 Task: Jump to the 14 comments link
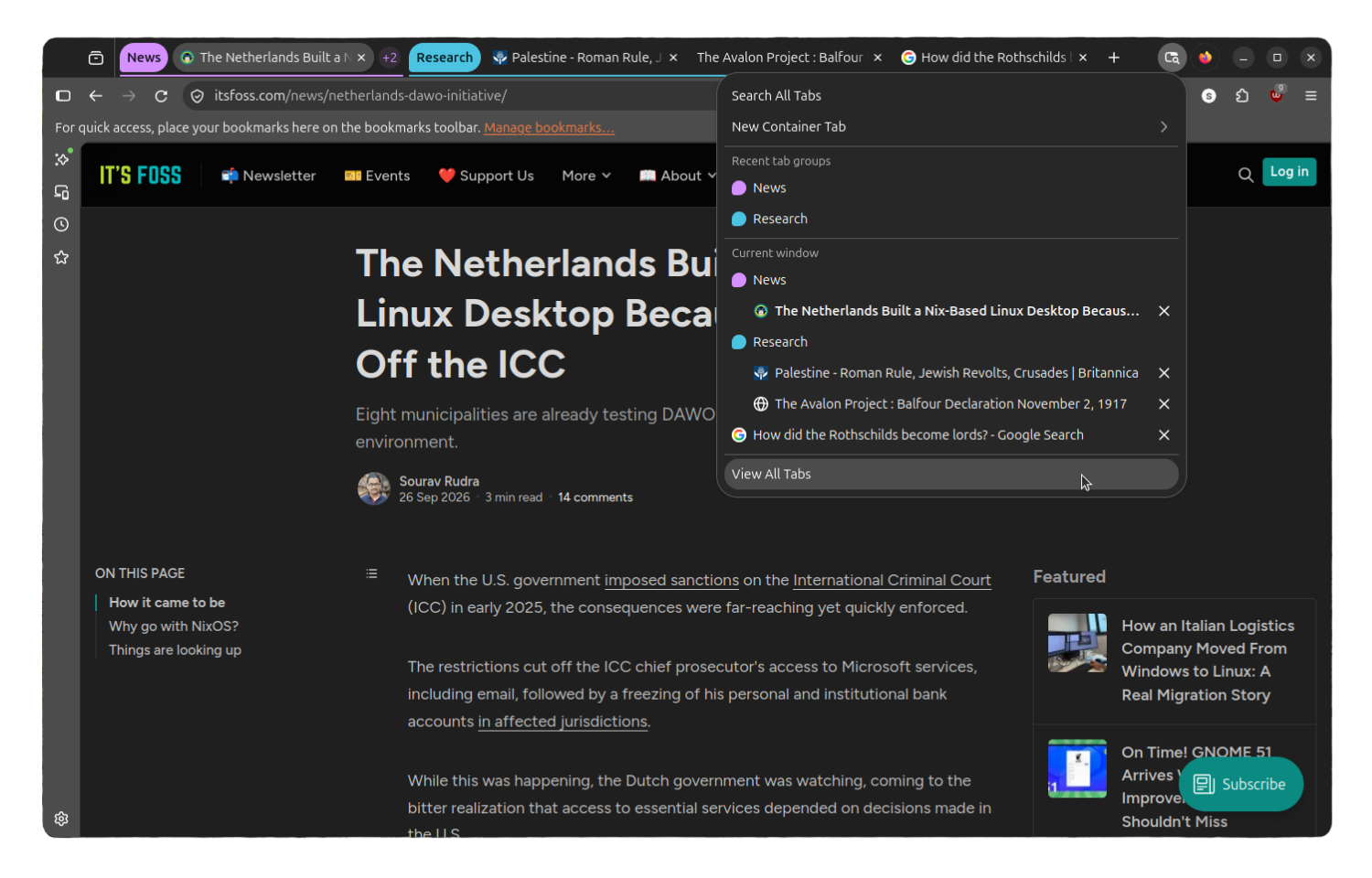click(595, 498)
